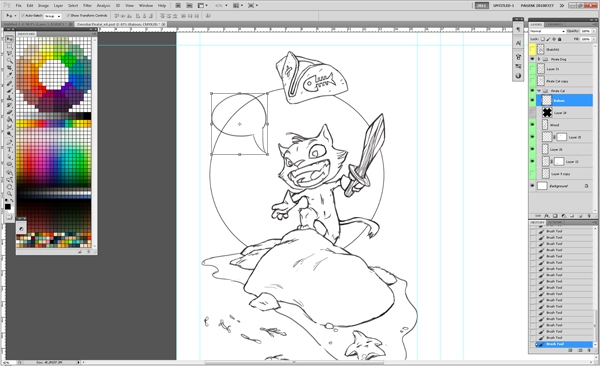Collapse the Pirate Cat layer group

pos(539,91)
